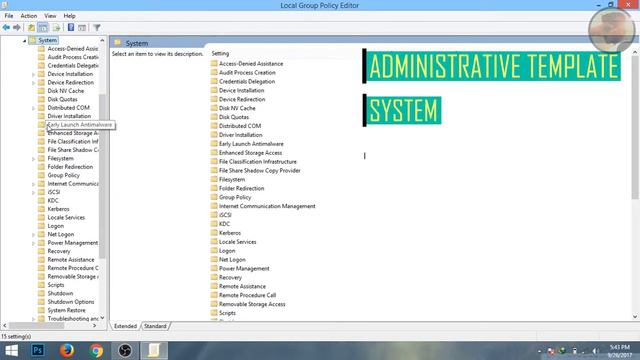Open Help via blue question-mark icon
640x360 pixels.
coord(71,28)
